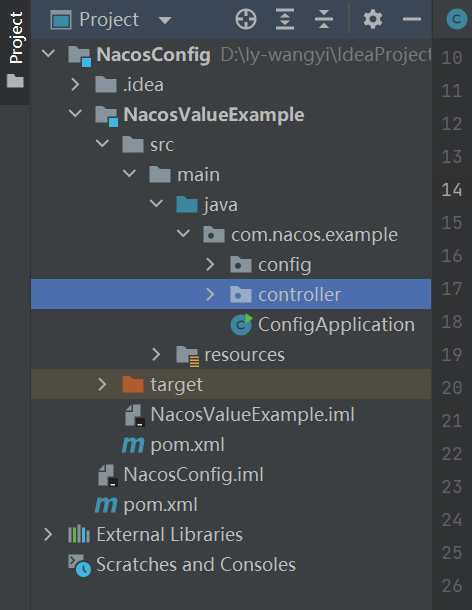472x610 pixels.
Task: Click the Scratches and Consoles icon
Action: coord(79,565)
